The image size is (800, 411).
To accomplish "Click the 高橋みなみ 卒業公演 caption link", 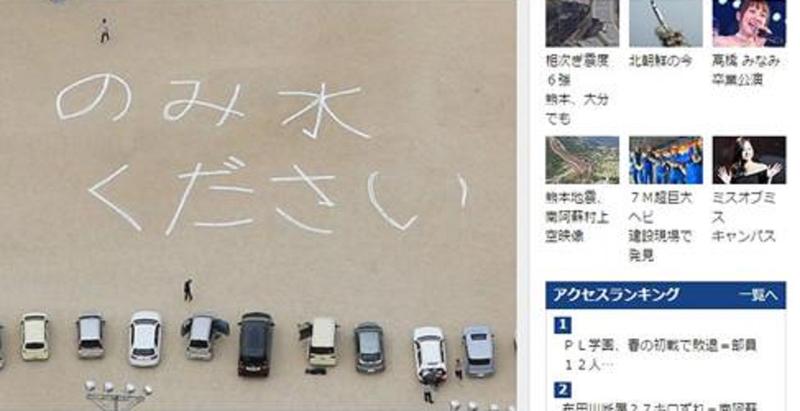I will pyautogui.click(x=746, y=70).
